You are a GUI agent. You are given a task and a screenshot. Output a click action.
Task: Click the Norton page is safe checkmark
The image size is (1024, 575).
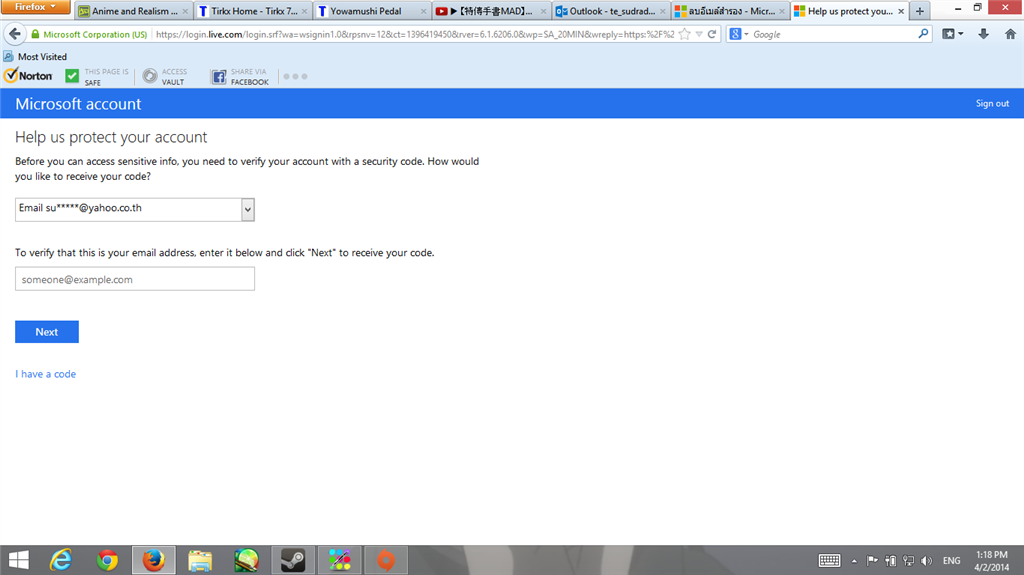(72, 76)
